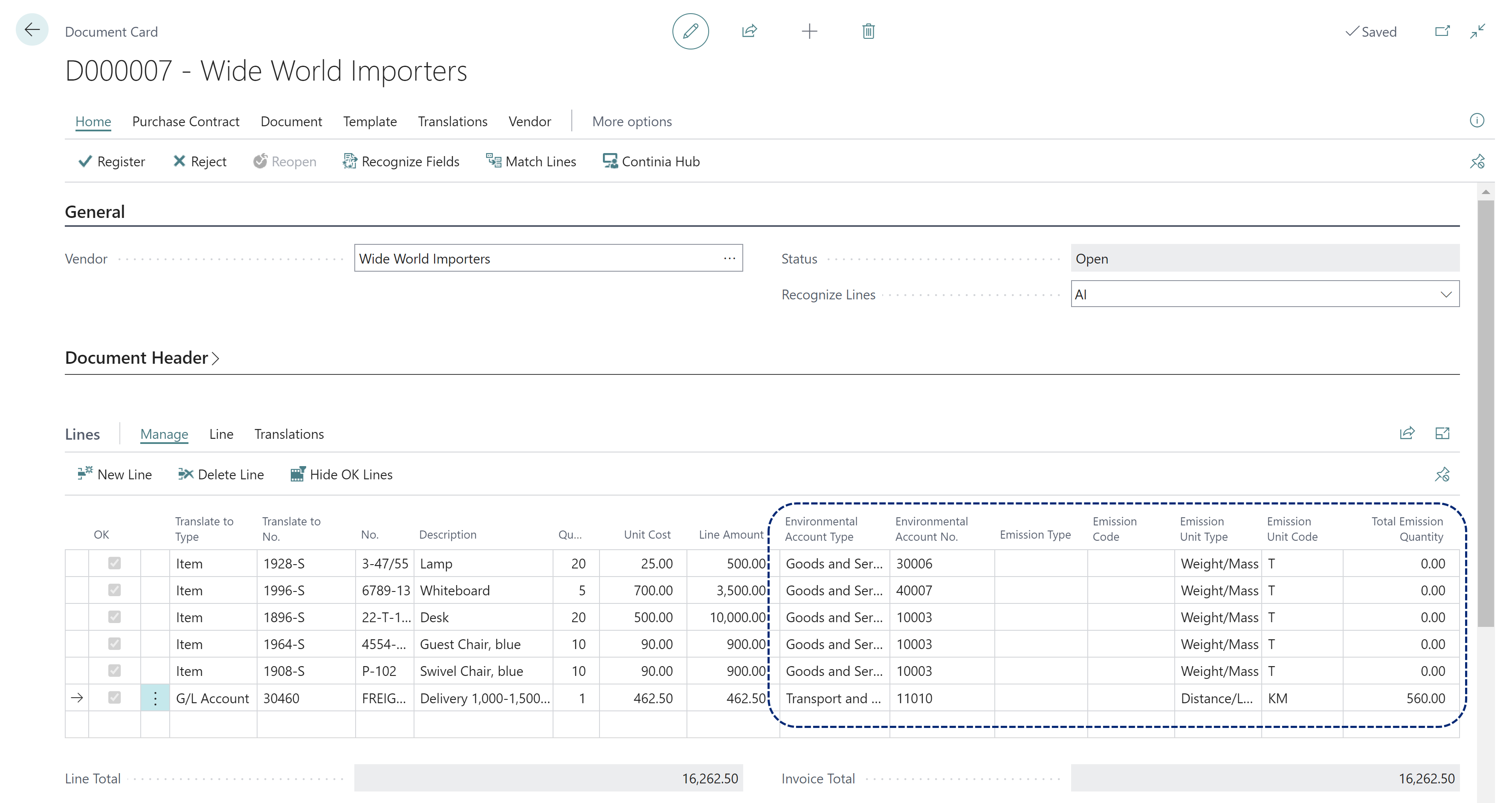1512x803 pixels.
Task: Create a new record with the plus icon
Action: tap(809, 31)
